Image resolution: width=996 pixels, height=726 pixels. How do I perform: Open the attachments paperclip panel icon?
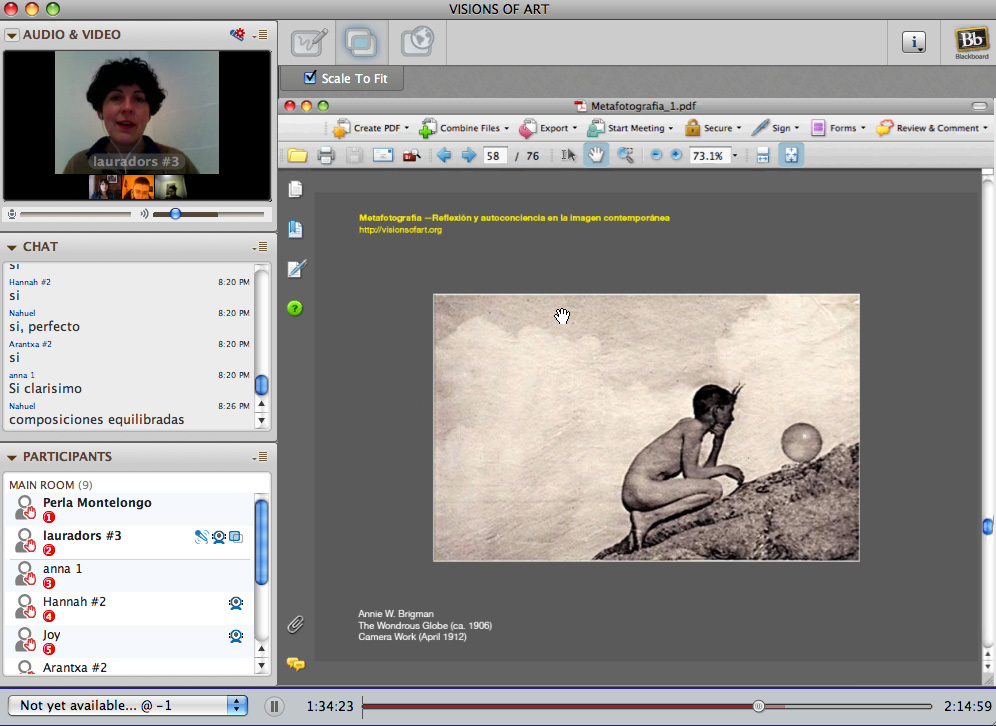295,624
